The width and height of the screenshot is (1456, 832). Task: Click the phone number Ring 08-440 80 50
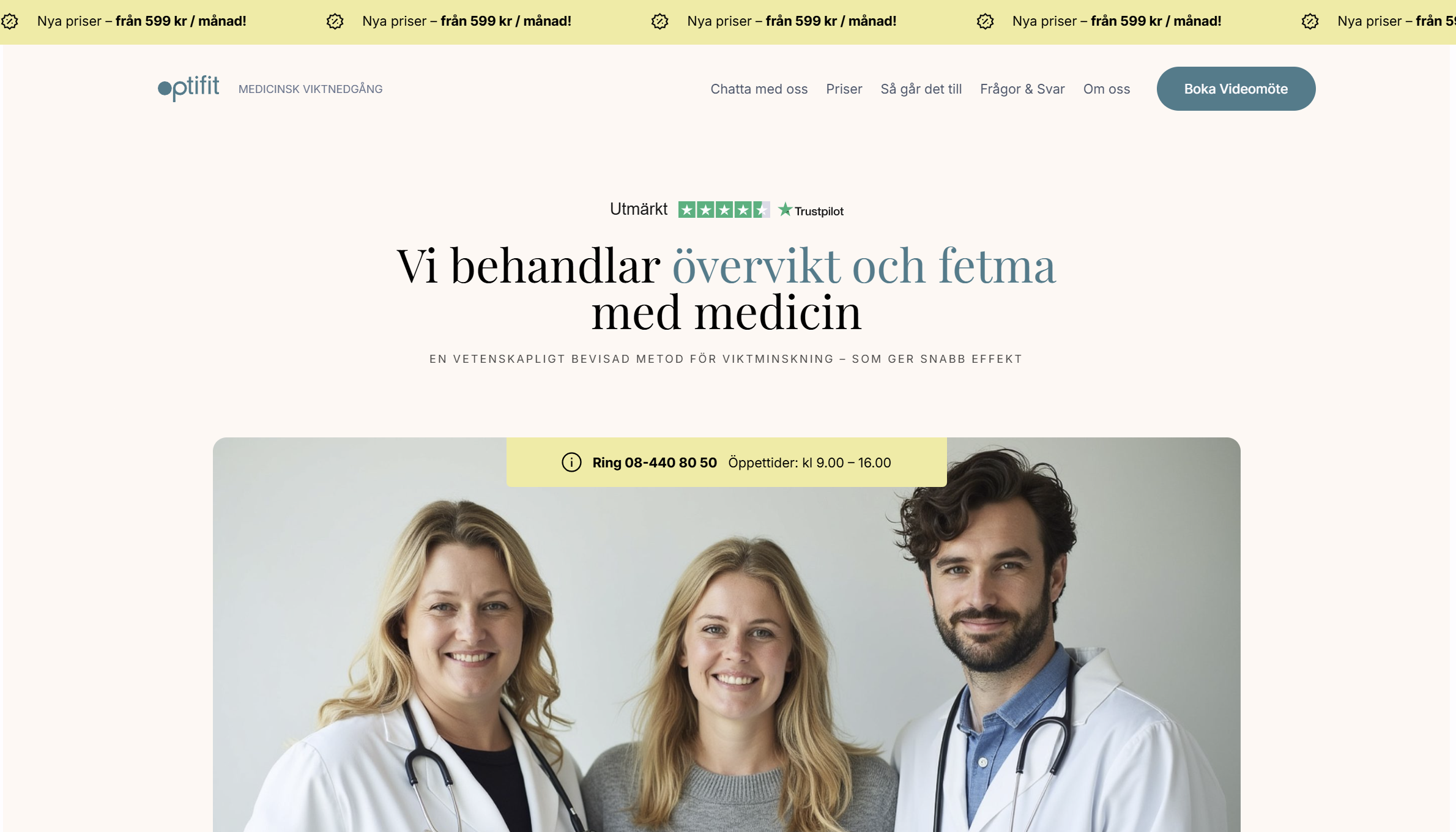click(654, 462)
